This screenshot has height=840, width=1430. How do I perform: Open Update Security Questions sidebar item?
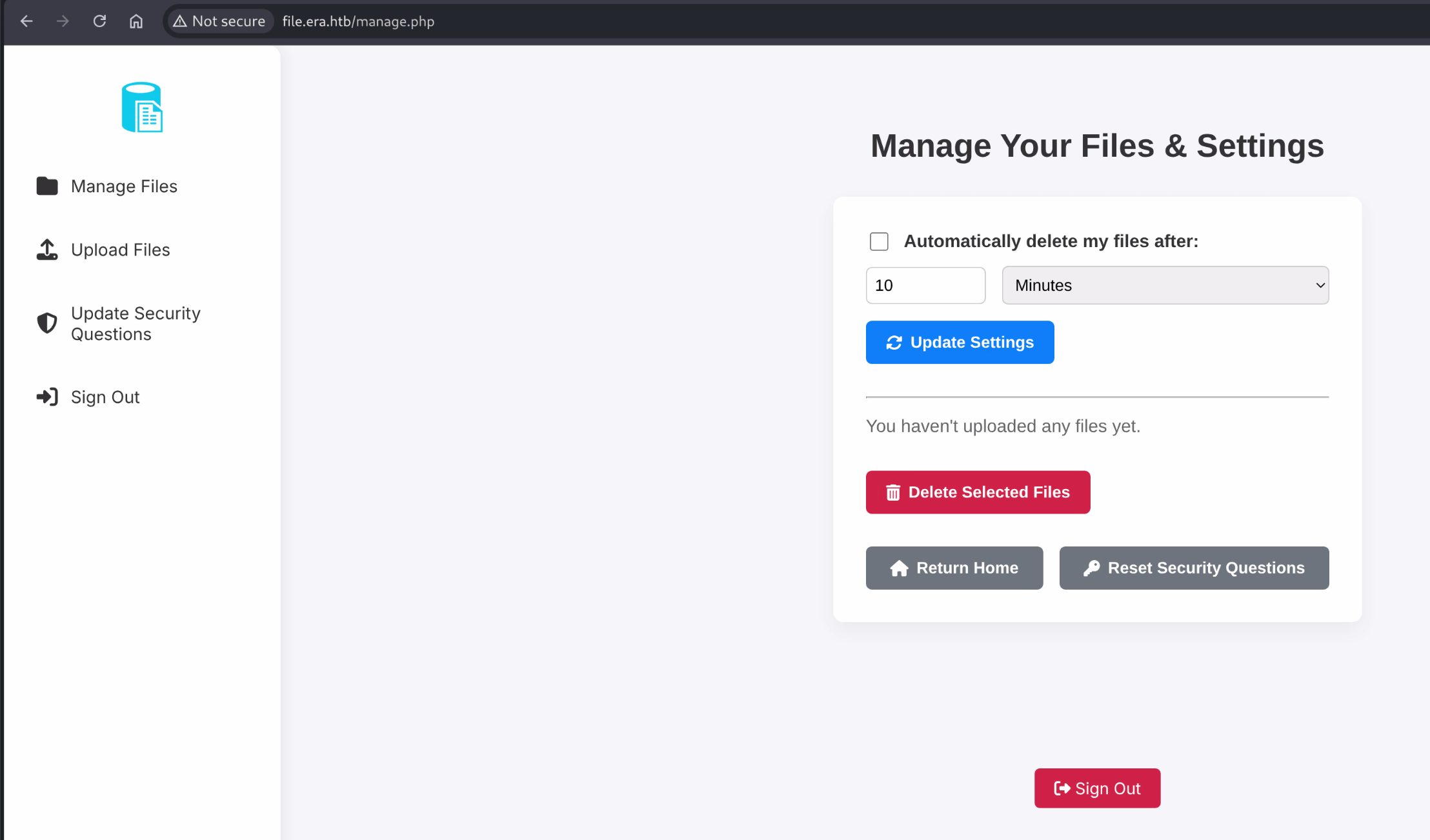click(x=136, y=323)
